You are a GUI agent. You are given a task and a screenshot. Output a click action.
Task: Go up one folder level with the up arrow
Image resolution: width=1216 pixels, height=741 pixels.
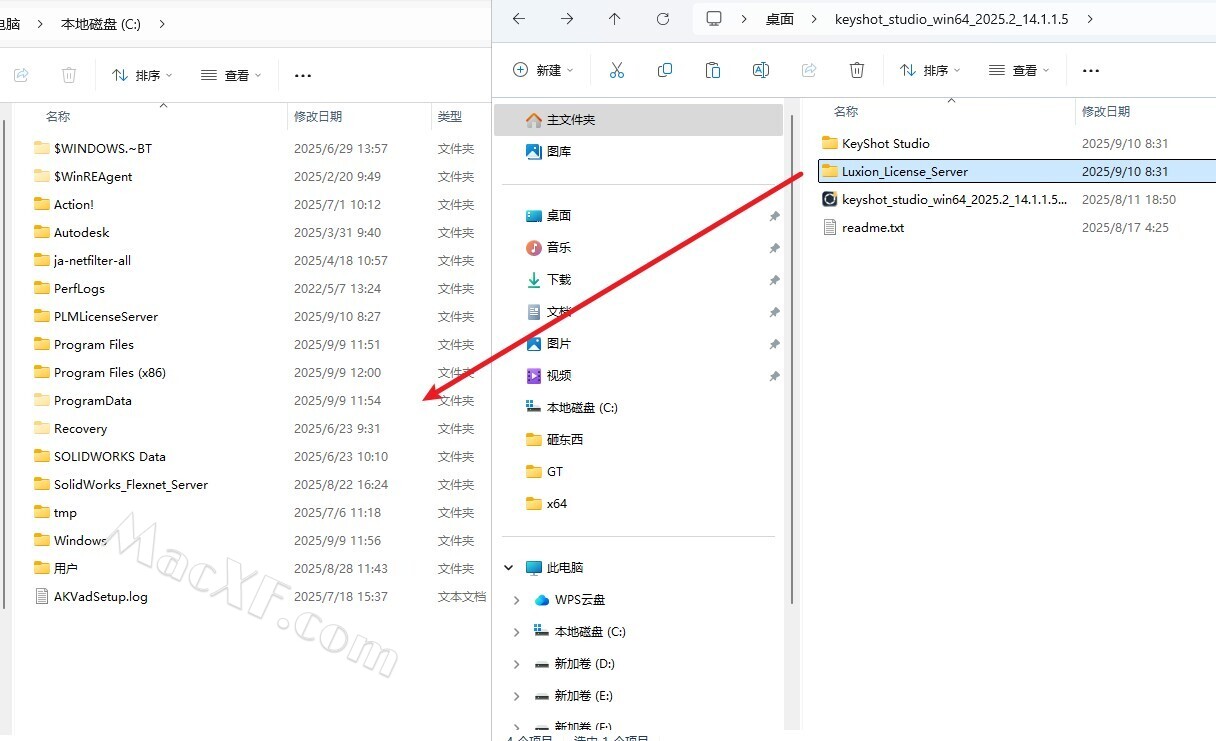coord(614,19)
